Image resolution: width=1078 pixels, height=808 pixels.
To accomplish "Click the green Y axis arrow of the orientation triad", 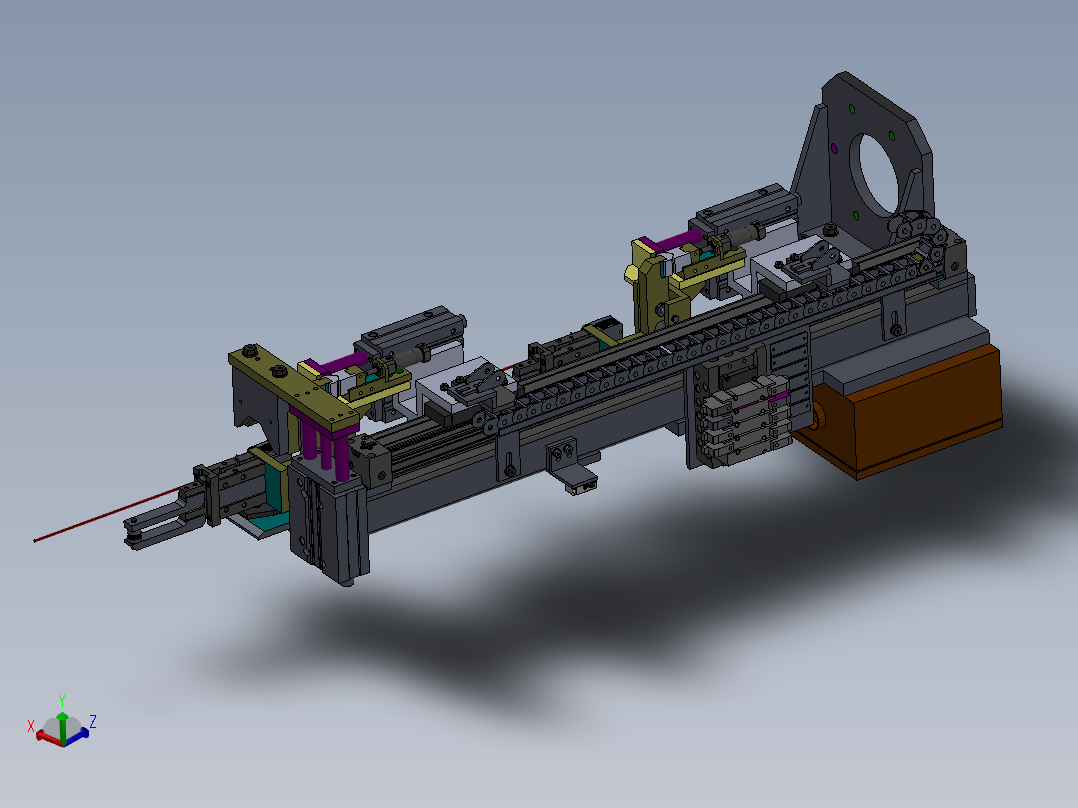I will 63,727.
